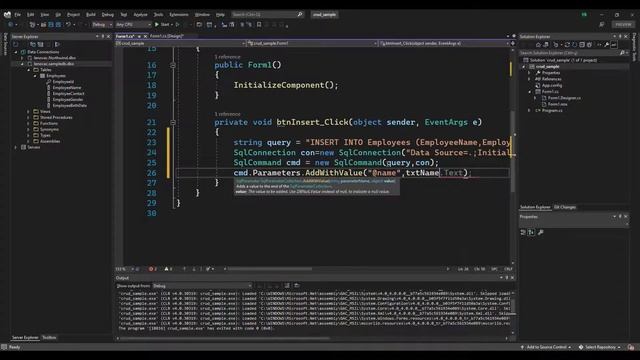Pin the Form1.cs tab
The width and height of the screenshot is (640, 360).
pyautogui.click(x=139, y=36)
